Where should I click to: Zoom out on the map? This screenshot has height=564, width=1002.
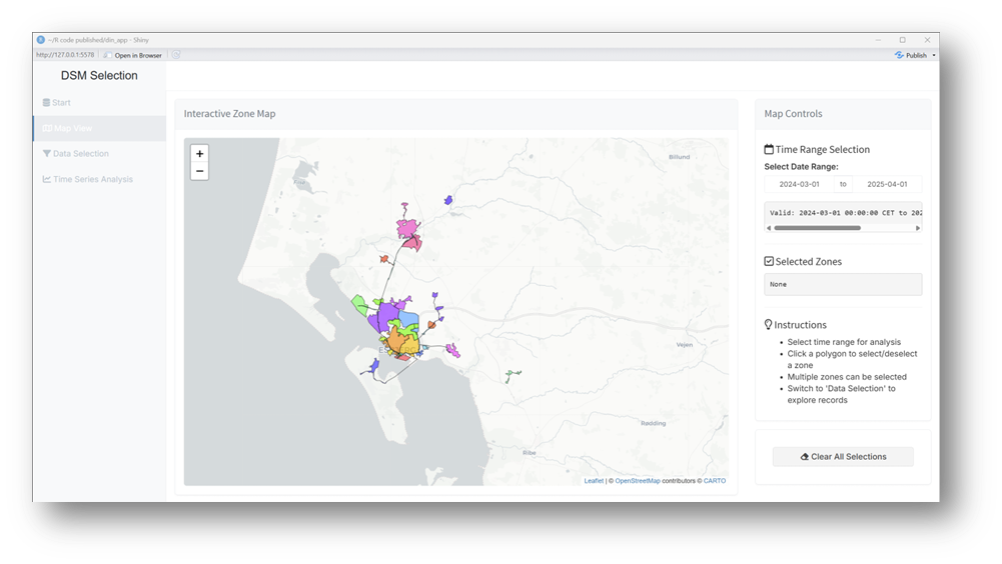pyautogui.click(x=200, y=171)
